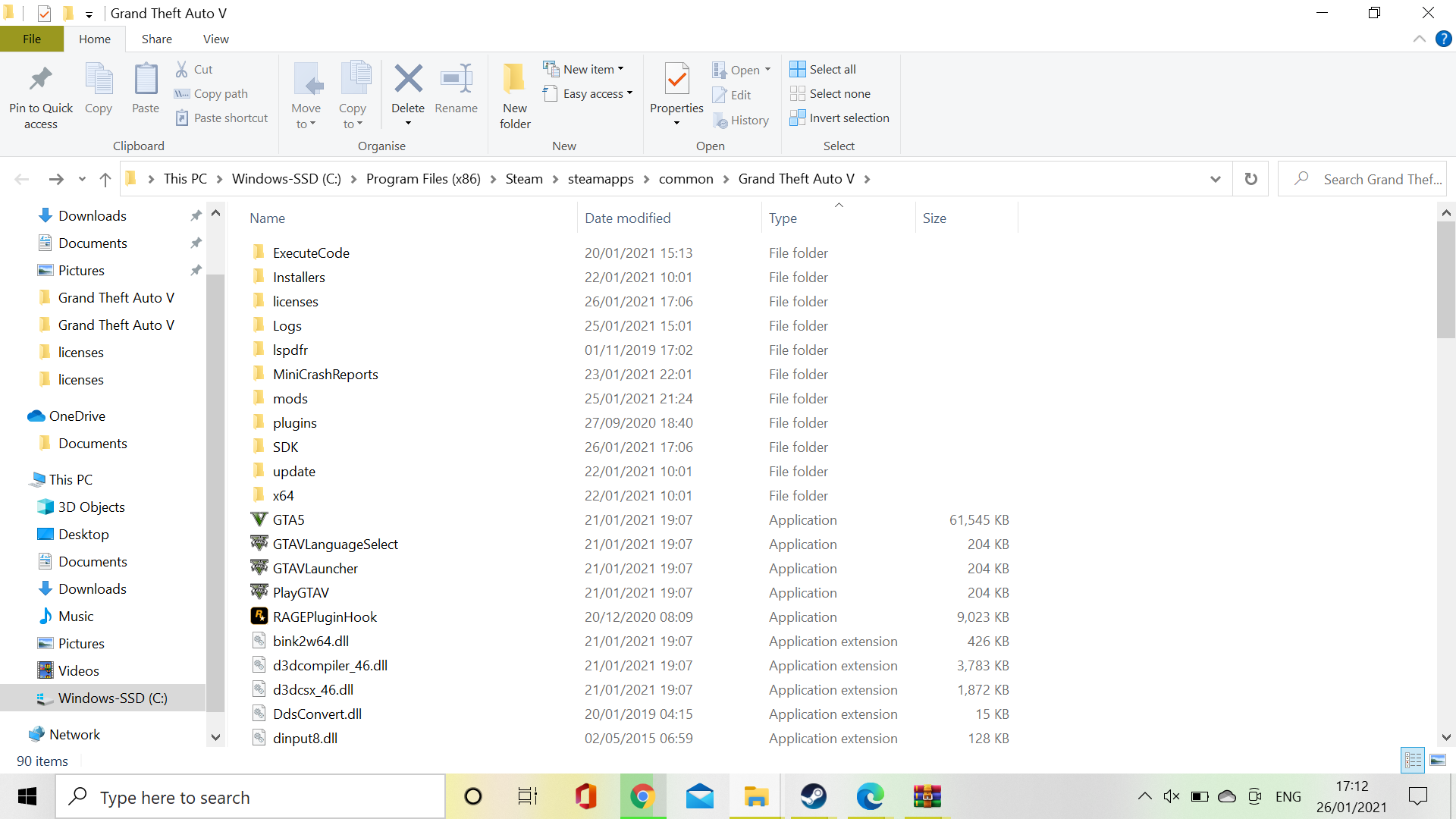Switch to details view toggle

pos(1414,760)
